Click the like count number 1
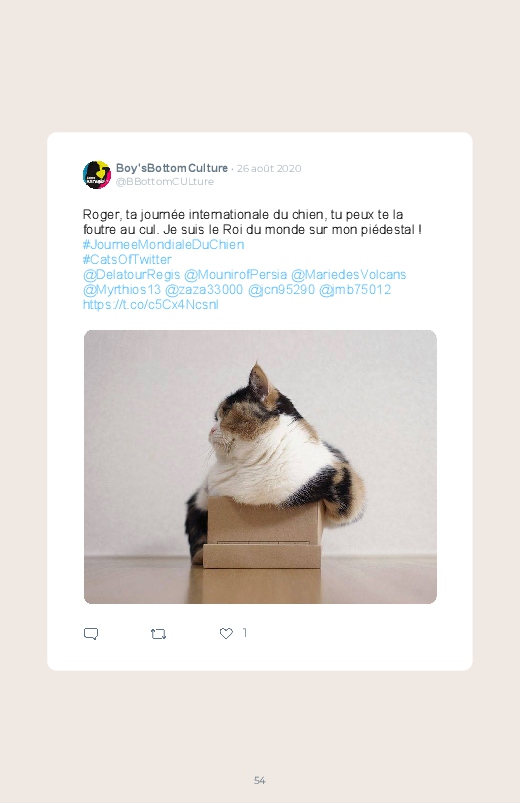This screenshot has height=803, width=520. point(245,633)
